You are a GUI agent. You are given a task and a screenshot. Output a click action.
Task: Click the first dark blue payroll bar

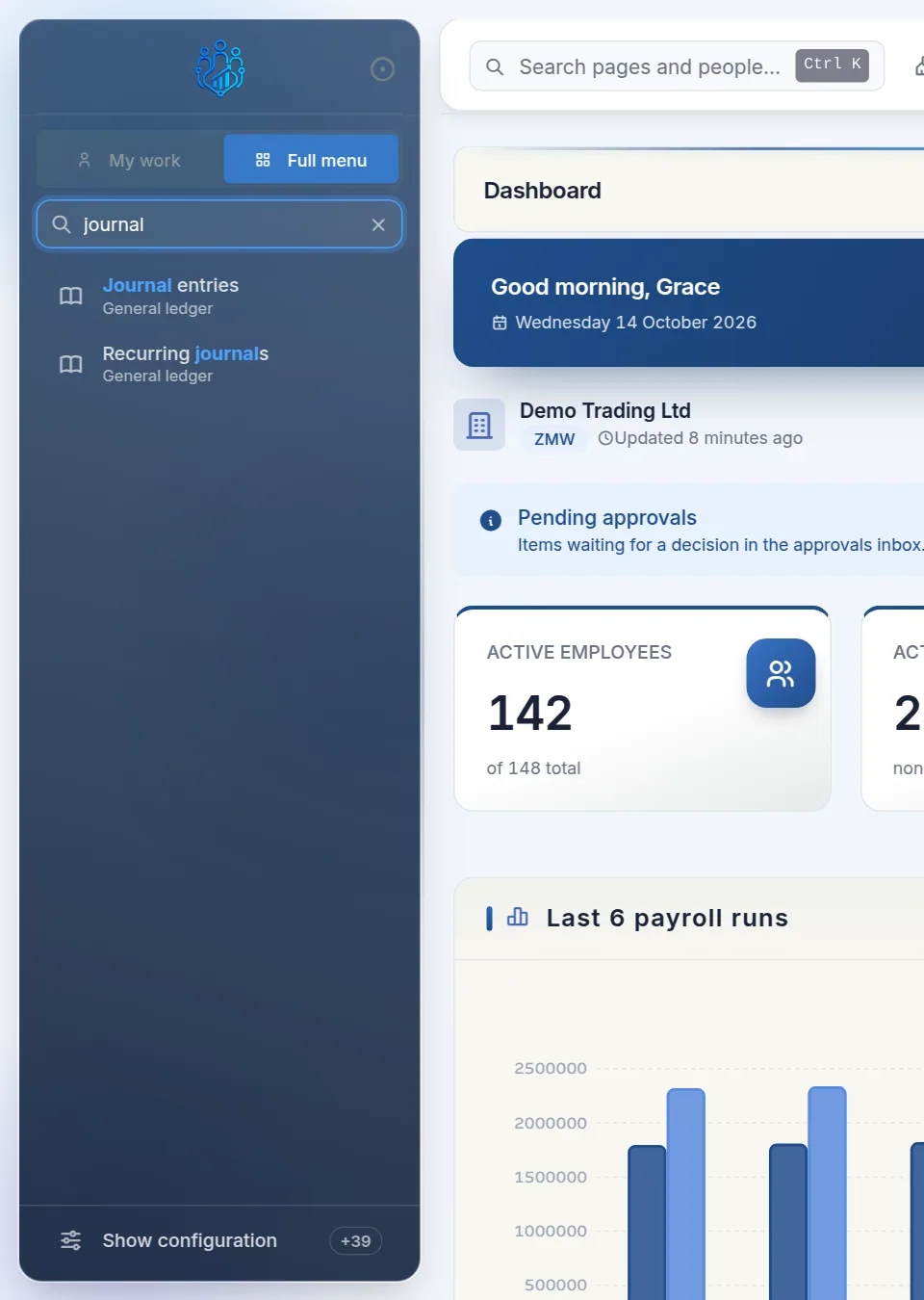tap(647, 1222)
